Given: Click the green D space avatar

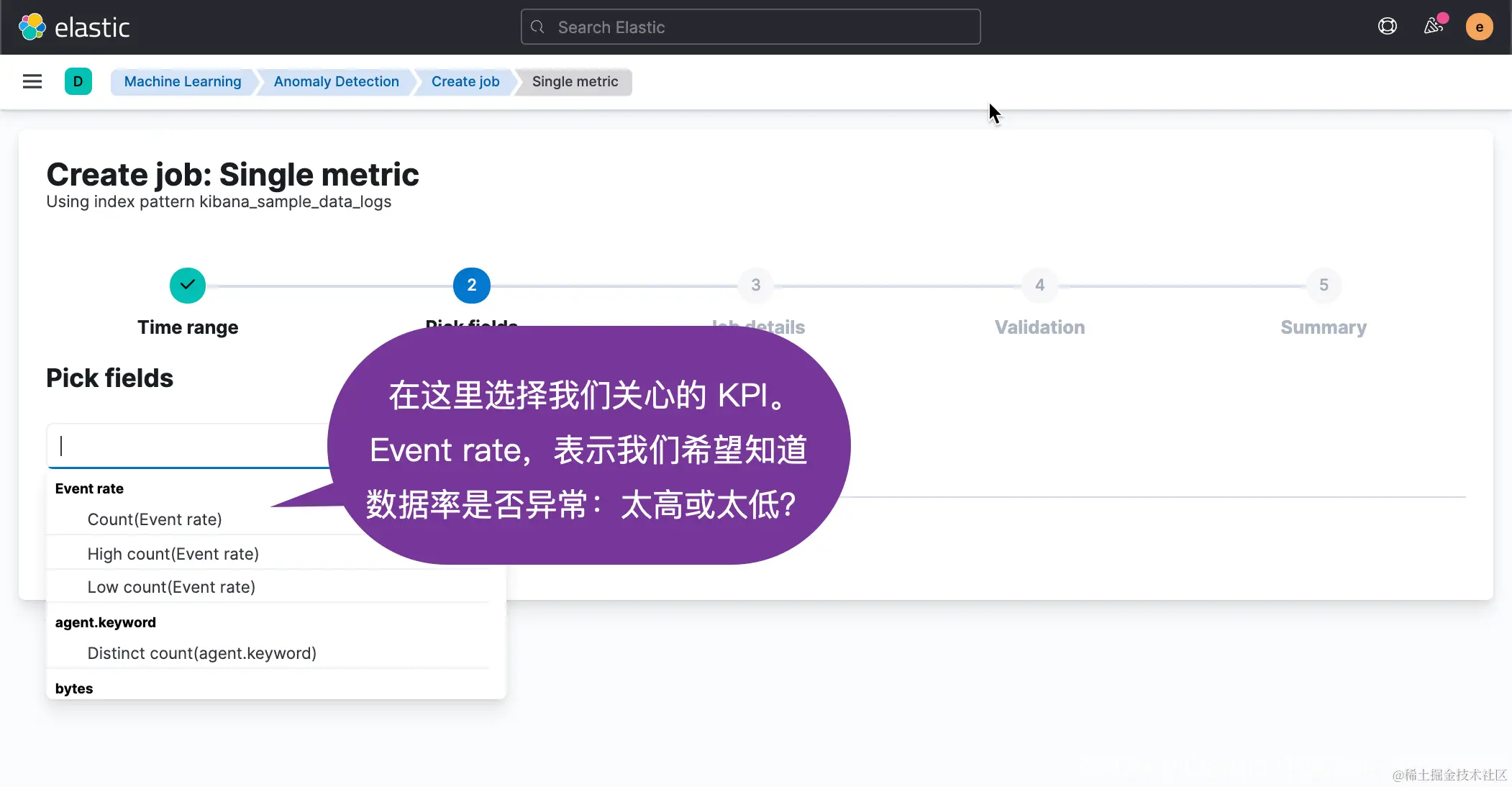Looking at the screenshot, I should point(78,81).
